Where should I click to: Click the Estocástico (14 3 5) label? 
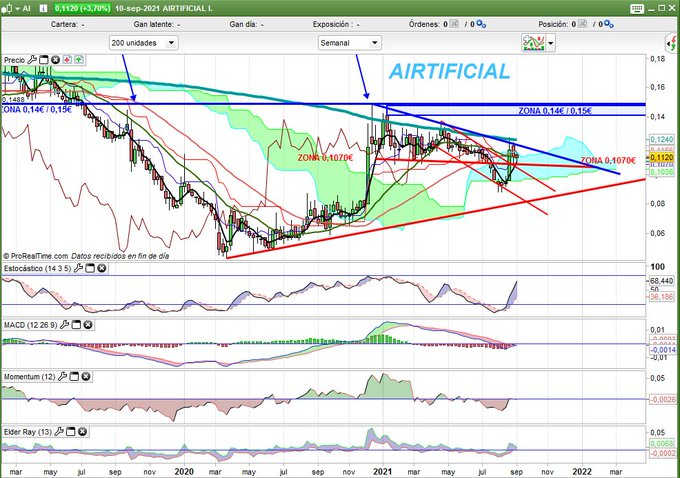(37, 268)
